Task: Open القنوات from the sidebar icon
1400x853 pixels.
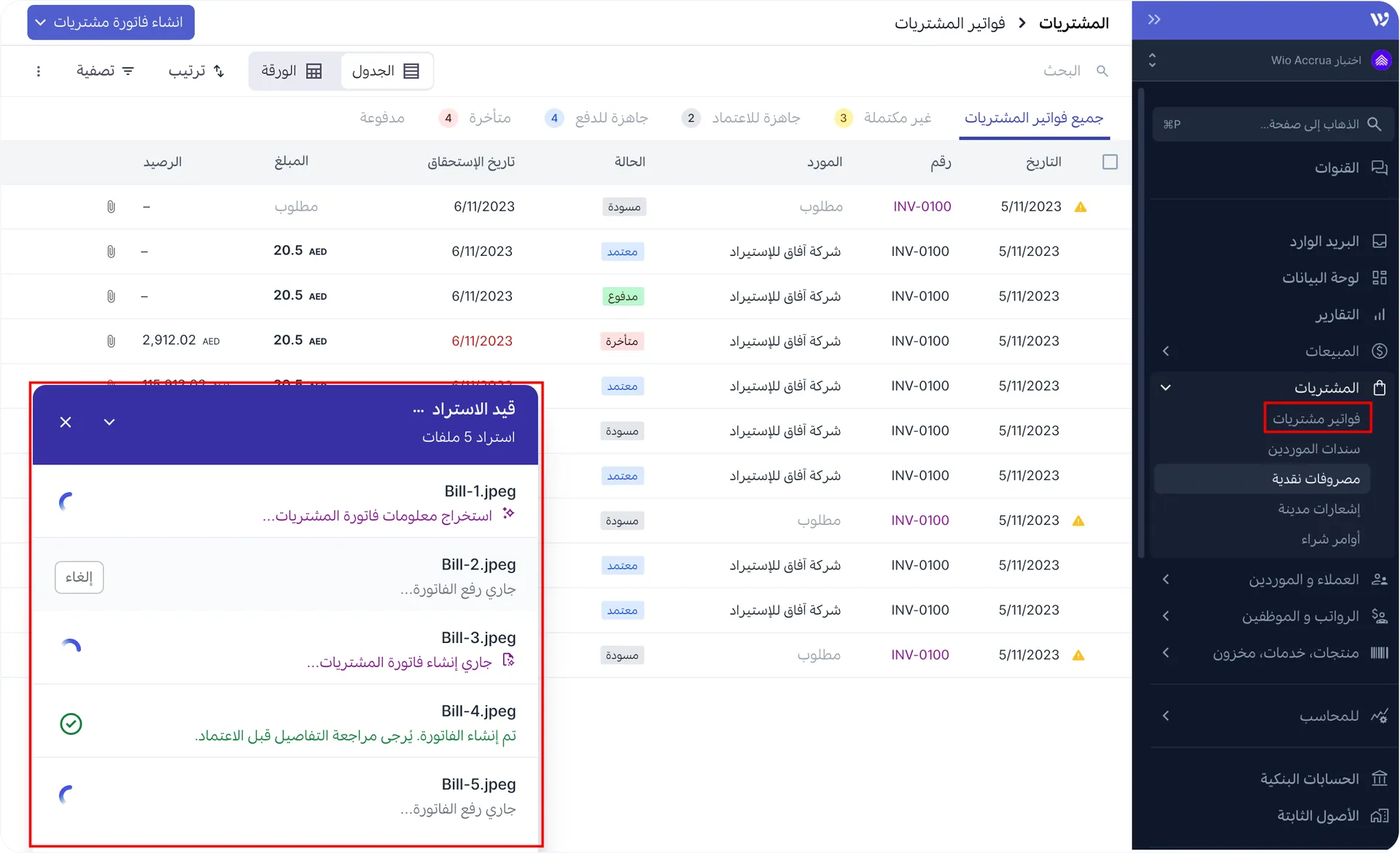Action: tap(1380, 167)
